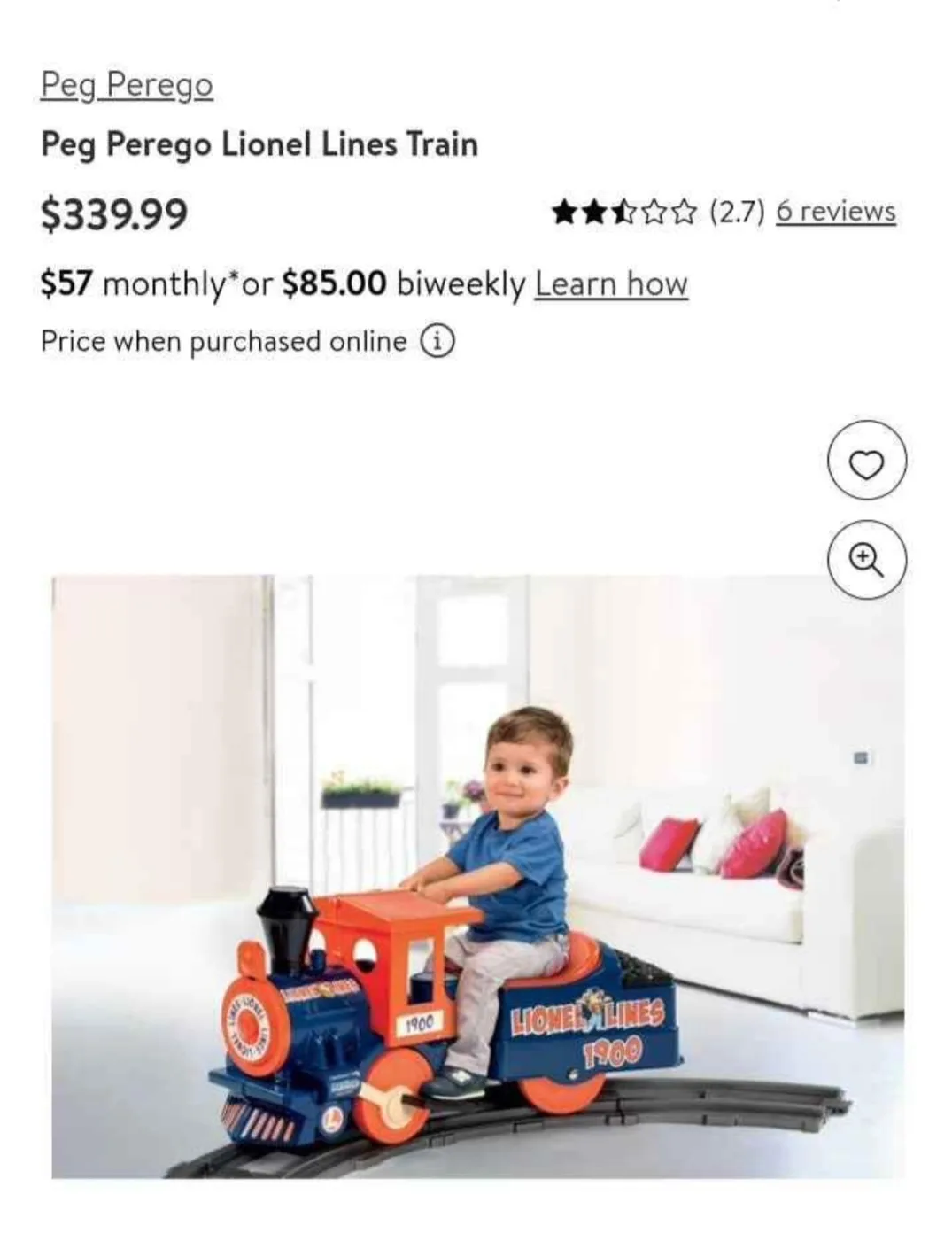This screenshot has width=952, height=1241.
Task: Click the half-filled third rating star
Action: pyautogui.click(x=623, y=212)
